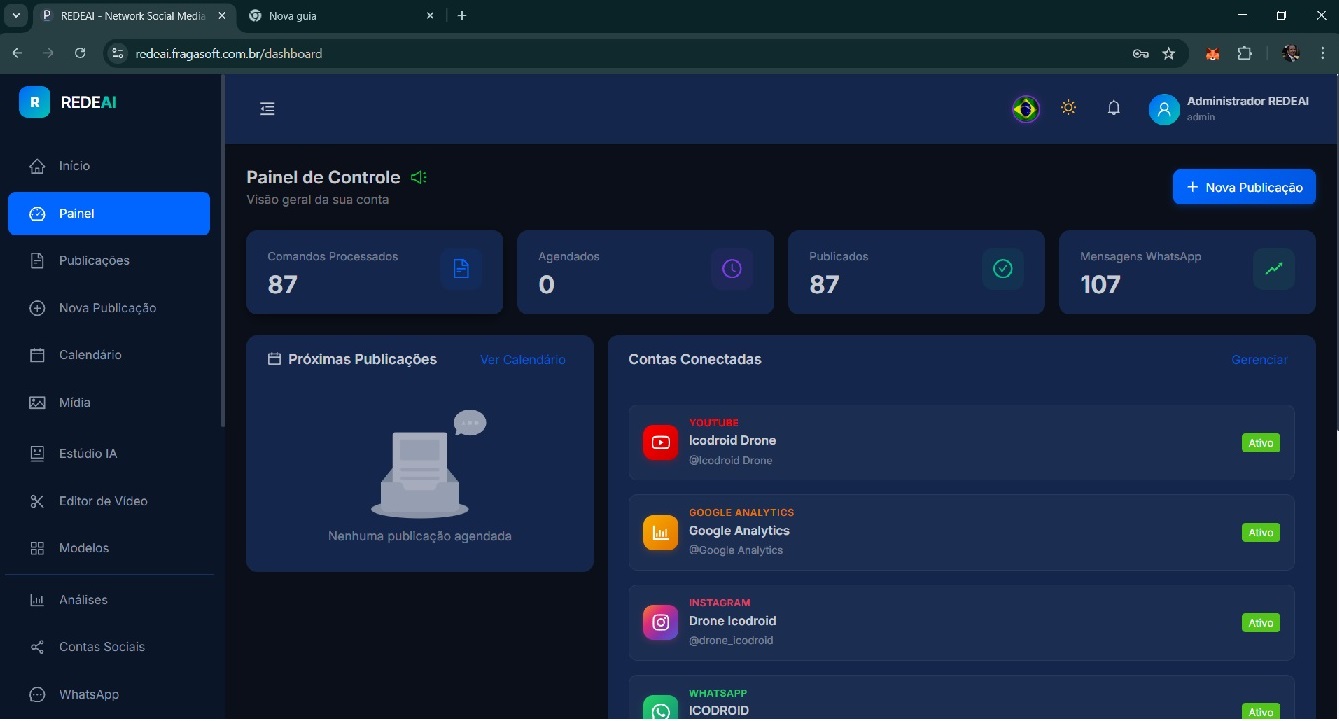Image resolution: width=1339 pixels, height=721 pixels.
Task: Click the clock icon in Agendados card
Action: [732, 269]
